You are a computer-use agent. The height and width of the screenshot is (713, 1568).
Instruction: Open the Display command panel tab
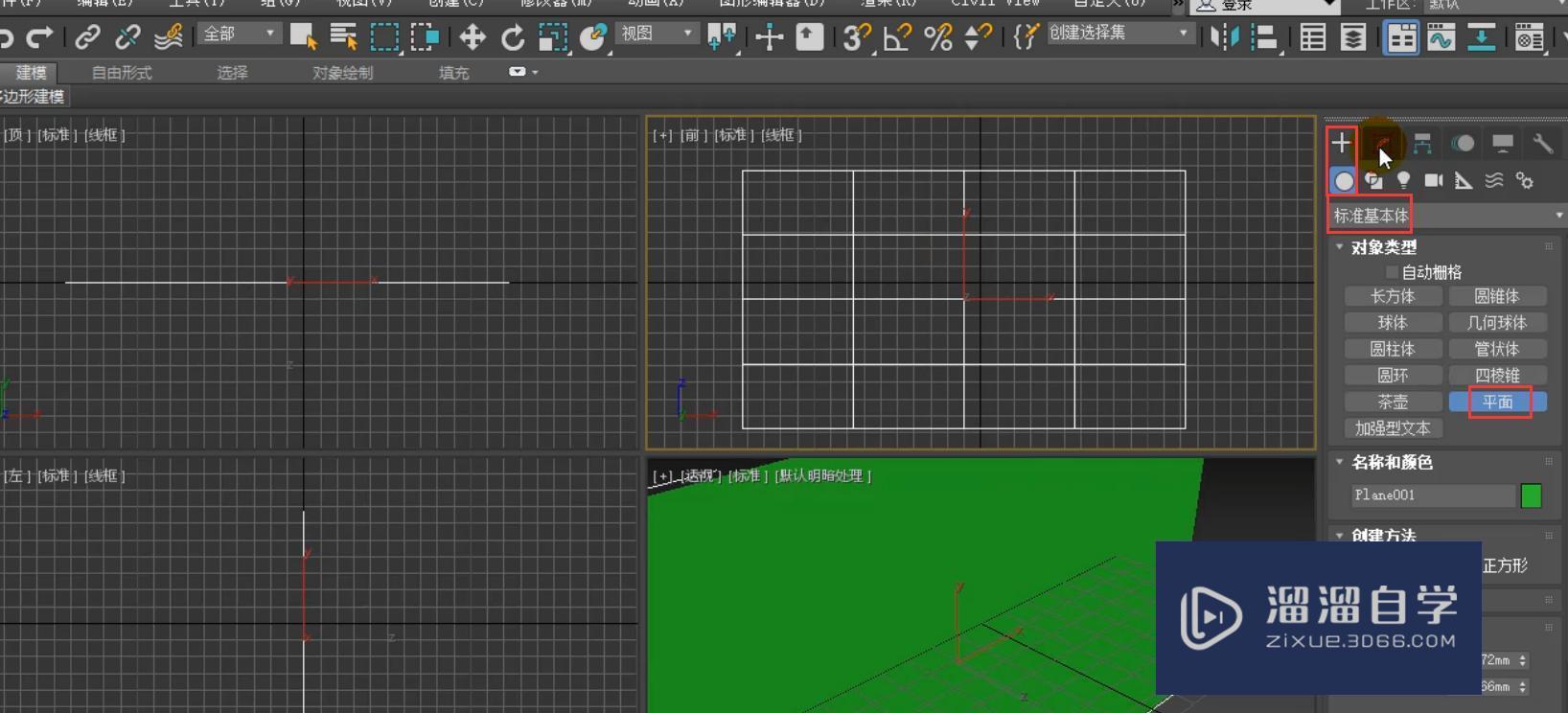[x=1503, y=144]
